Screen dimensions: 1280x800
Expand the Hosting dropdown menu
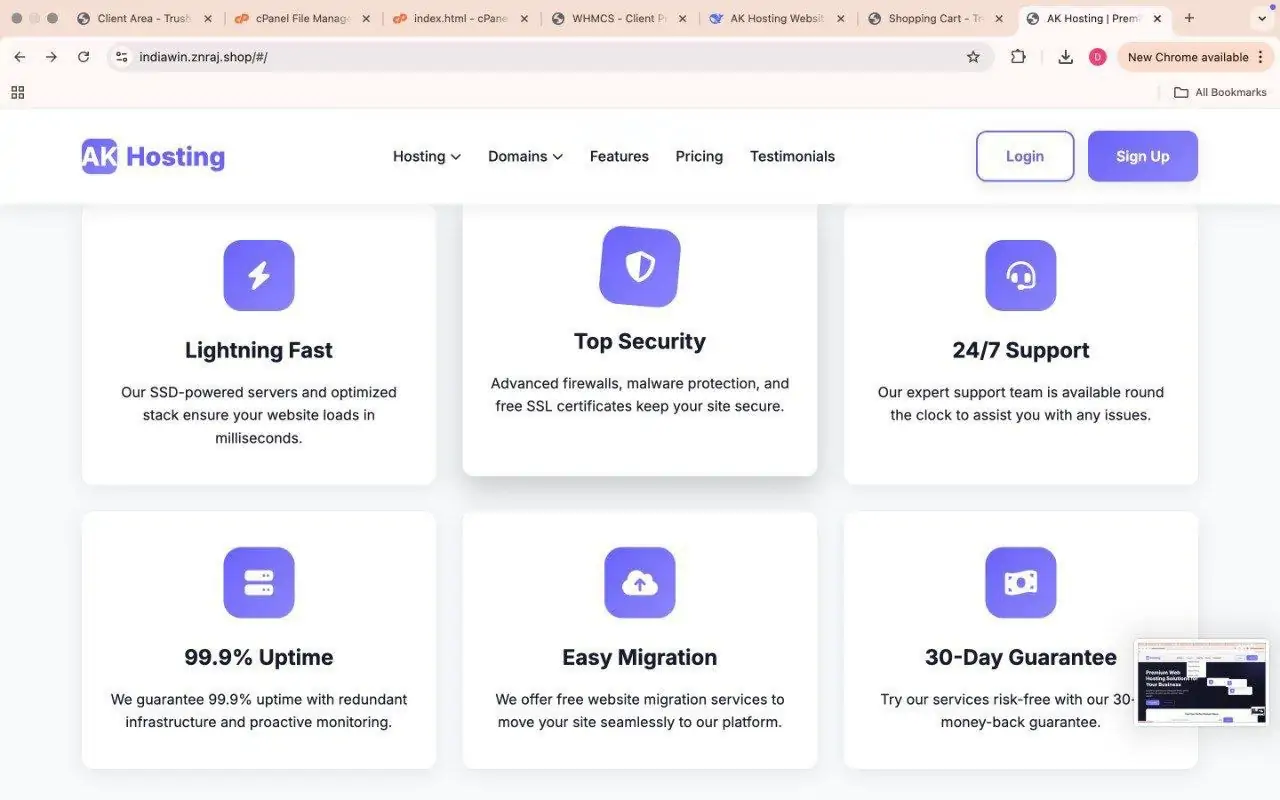click(x=426, y=156)
